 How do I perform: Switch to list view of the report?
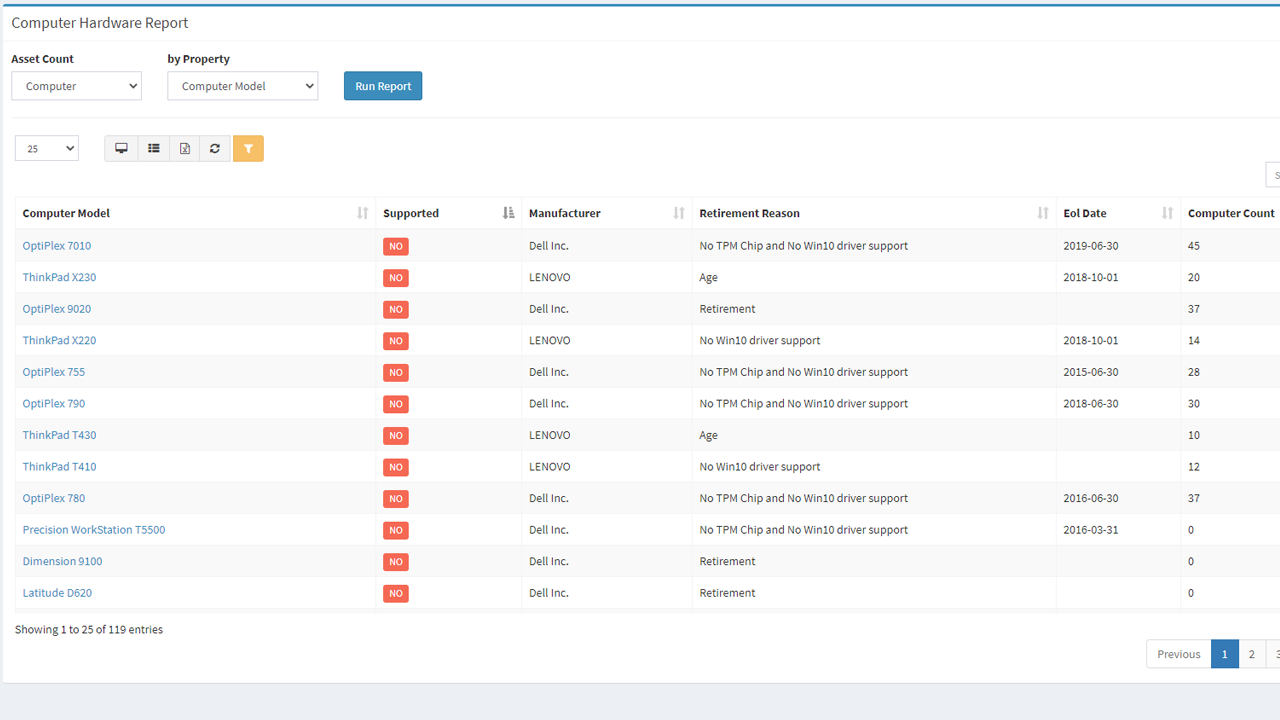coord(153,148)
